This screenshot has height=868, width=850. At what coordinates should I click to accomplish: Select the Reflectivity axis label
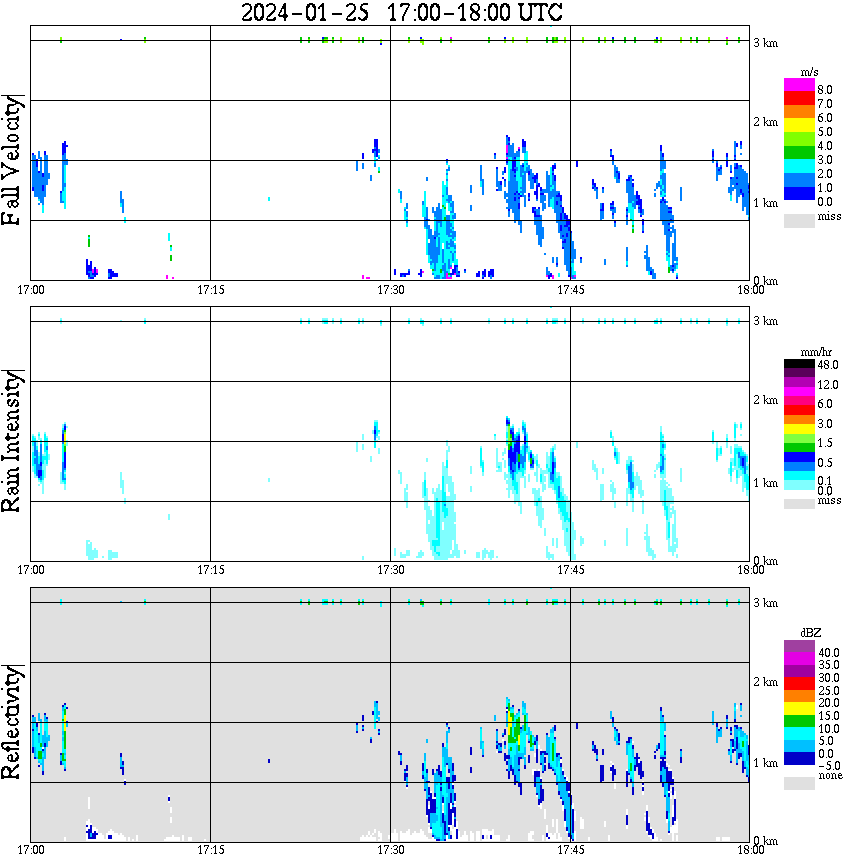click(11, 722)
